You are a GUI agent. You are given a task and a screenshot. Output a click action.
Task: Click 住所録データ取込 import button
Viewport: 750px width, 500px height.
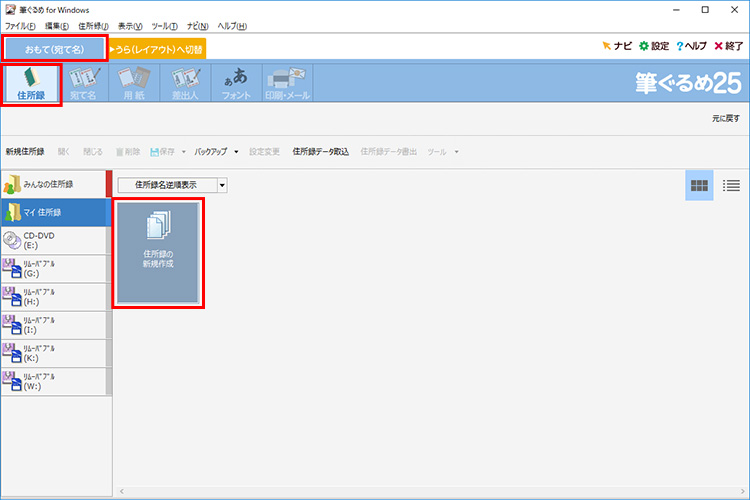pos(320,152)
